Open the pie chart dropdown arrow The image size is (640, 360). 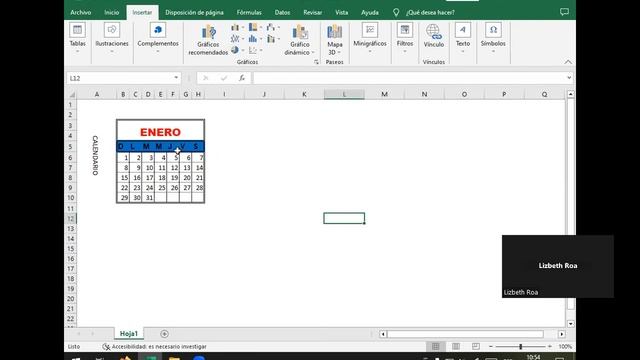242,51
